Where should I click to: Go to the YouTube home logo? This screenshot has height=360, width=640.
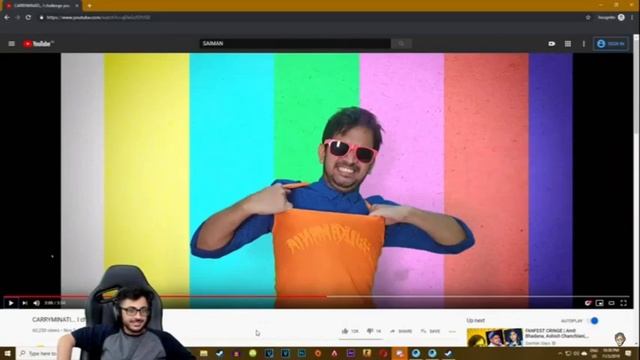[x=38, y=44]
